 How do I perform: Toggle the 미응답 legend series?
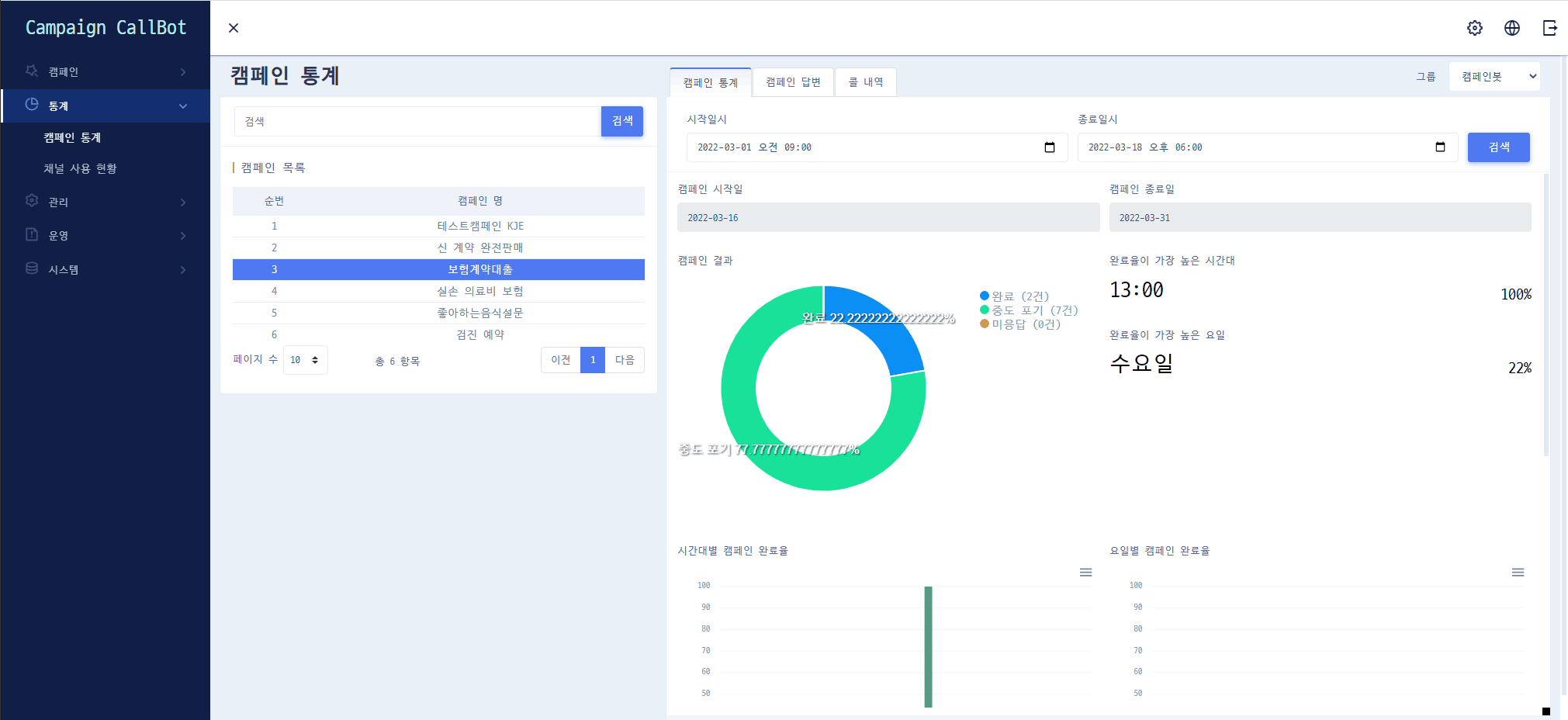click(x=1019, y=324)
